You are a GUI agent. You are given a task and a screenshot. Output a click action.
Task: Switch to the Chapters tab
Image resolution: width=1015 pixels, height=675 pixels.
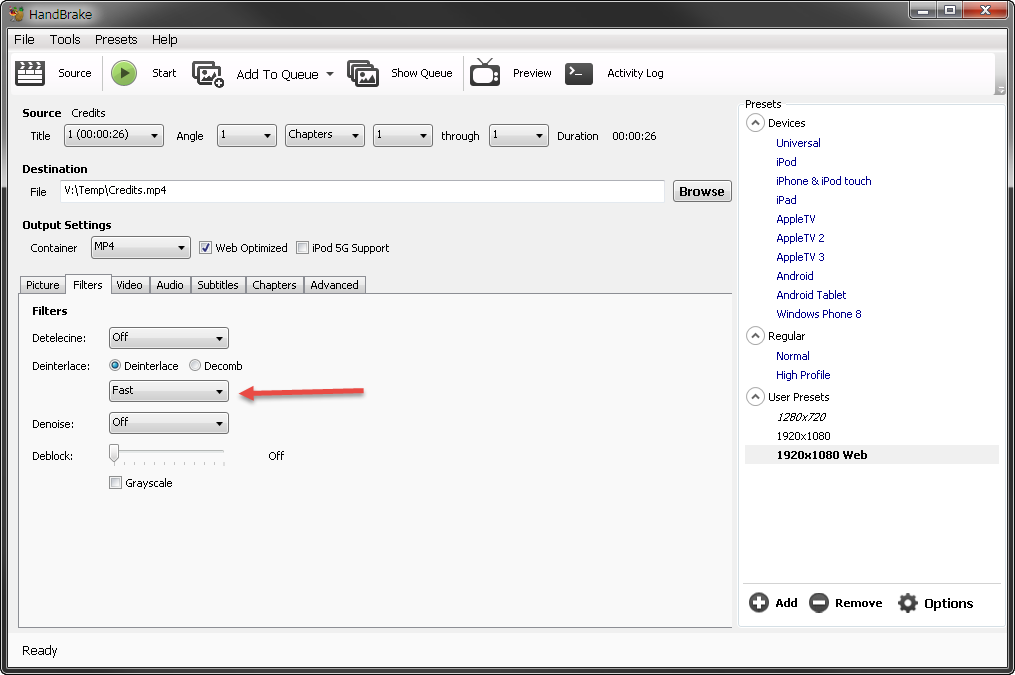point(274,285)
